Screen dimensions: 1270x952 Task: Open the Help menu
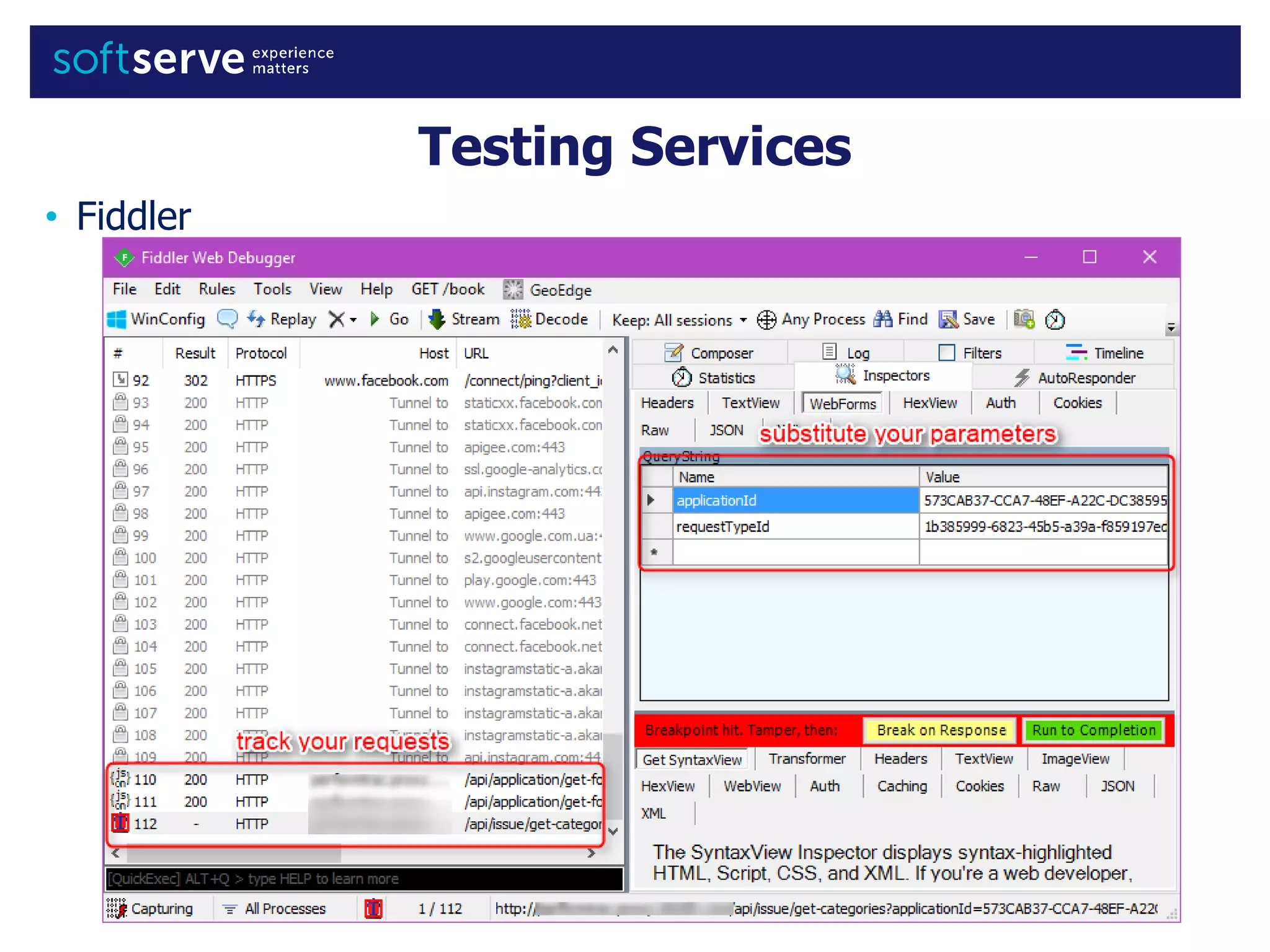click(x=376, y=289)
